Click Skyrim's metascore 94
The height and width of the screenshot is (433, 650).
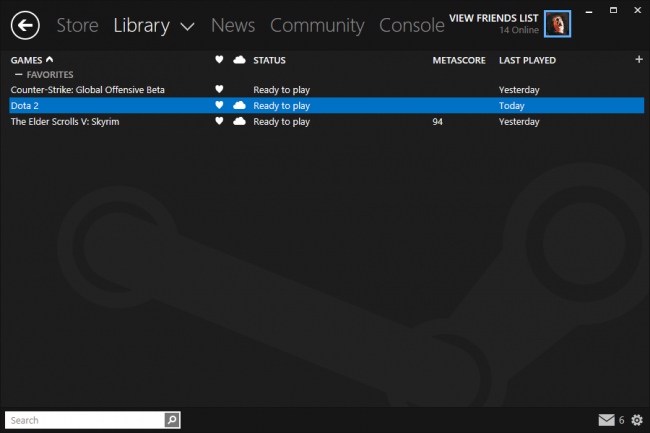click(437, 122)
